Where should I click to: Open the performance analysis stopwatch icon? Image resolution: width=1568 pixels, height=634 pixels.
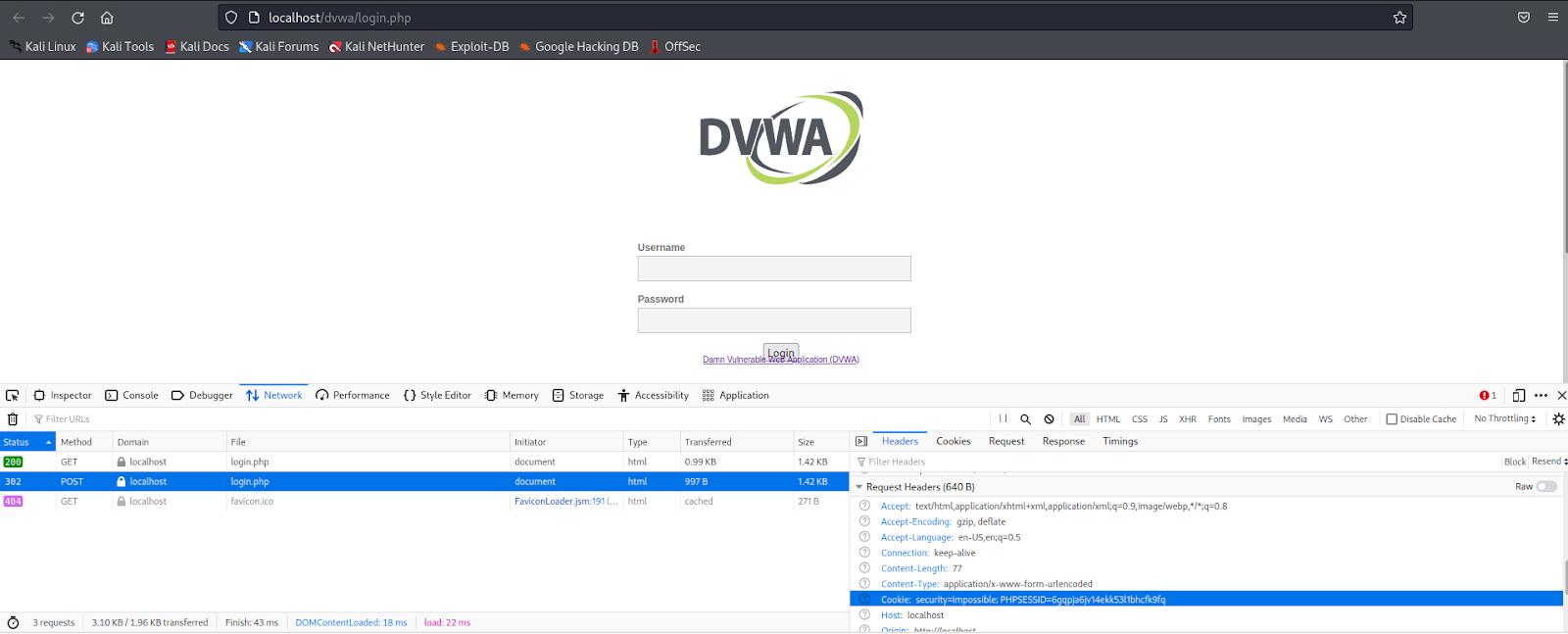coord(13,623)
